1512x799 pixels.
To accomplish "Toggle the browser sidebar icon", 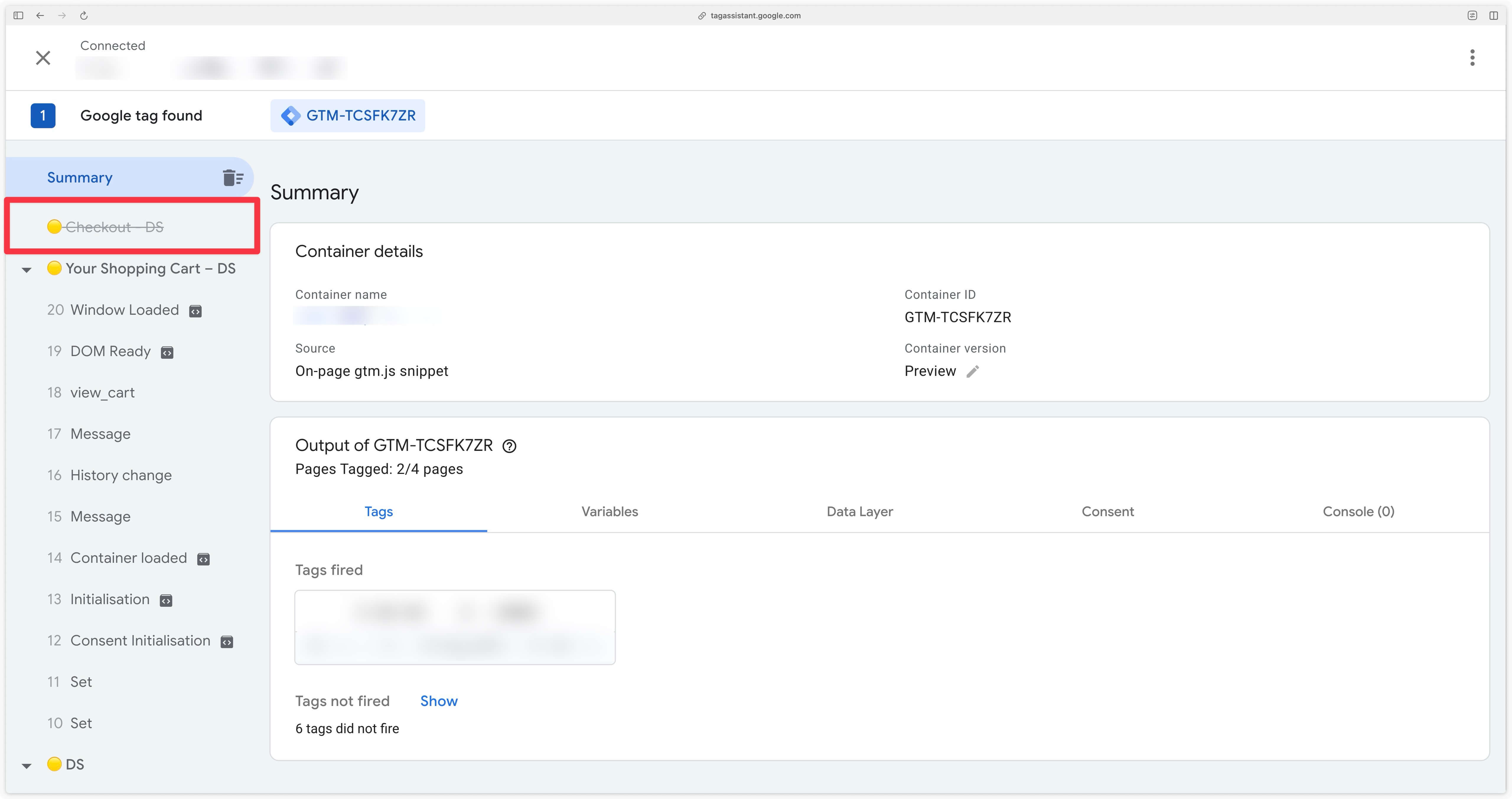I will pyautogui.click(x=18, y=15).
